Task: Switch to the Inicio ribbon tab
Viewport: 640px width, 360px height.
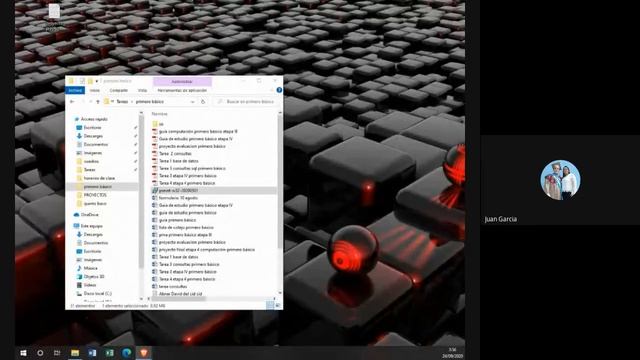Action: pyautogui.click(x=95, y=90)
